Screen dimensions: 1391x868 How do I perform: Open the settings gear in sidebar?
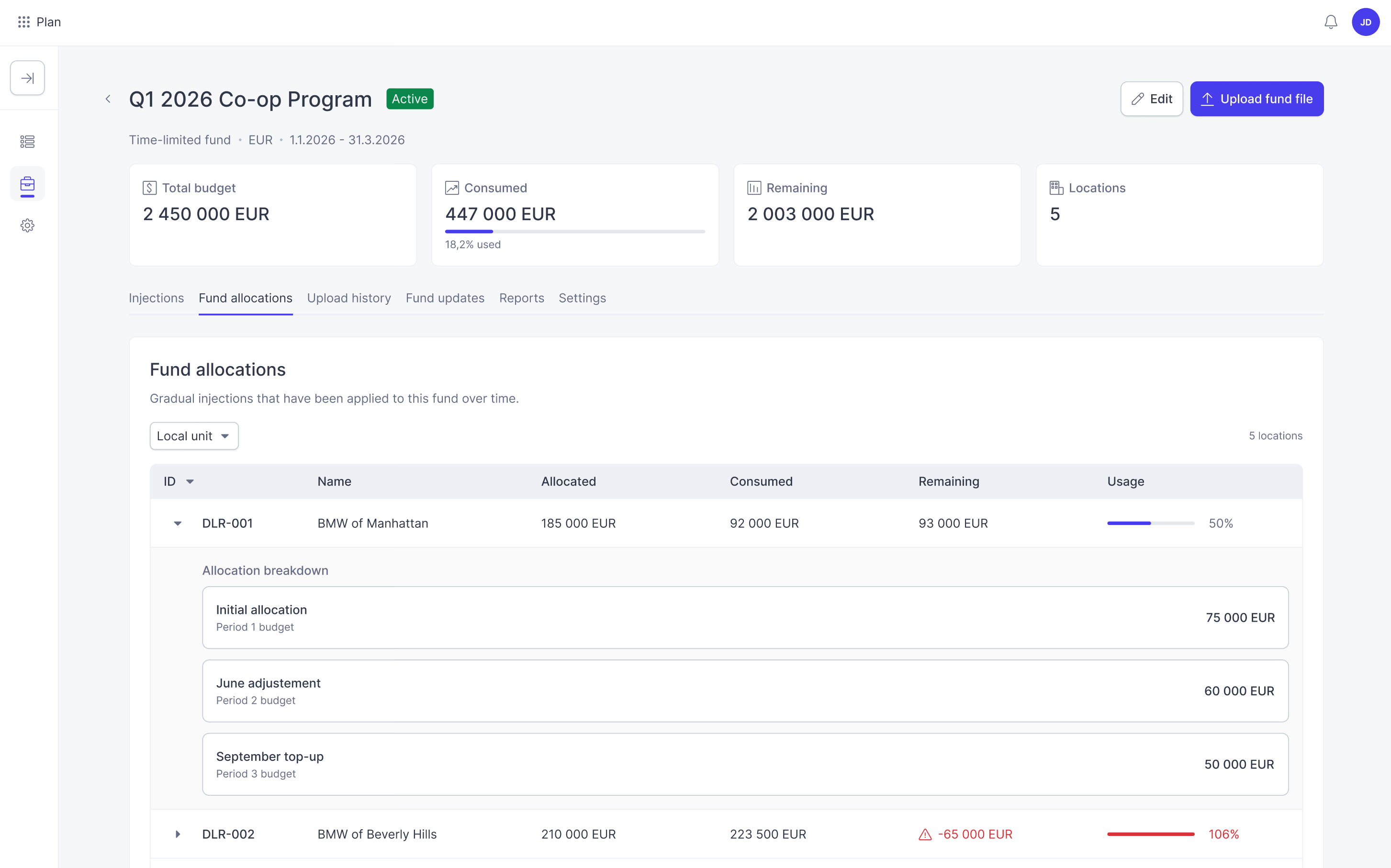coord(28,225)
